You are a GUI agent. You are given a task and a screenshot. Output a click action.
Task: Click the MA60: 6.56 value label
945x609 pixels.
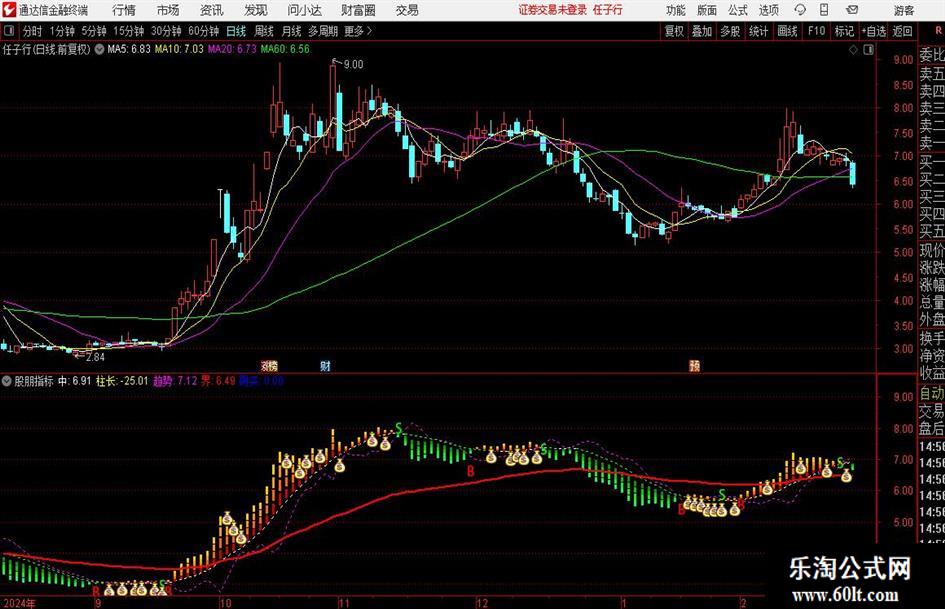(x=285, y=49)
